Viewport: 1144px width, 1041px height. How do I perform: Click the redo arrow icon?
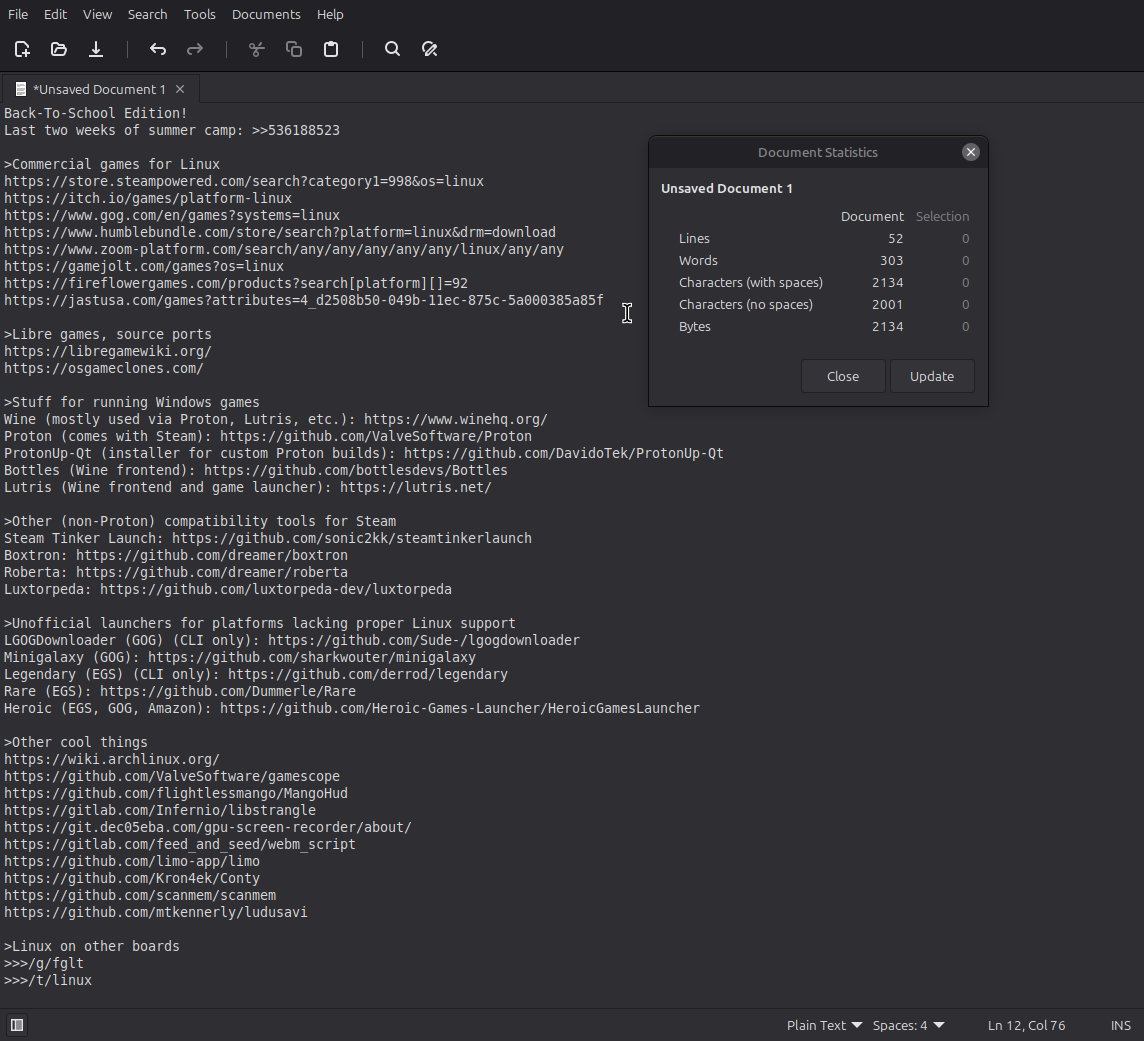tap(195, 49)
